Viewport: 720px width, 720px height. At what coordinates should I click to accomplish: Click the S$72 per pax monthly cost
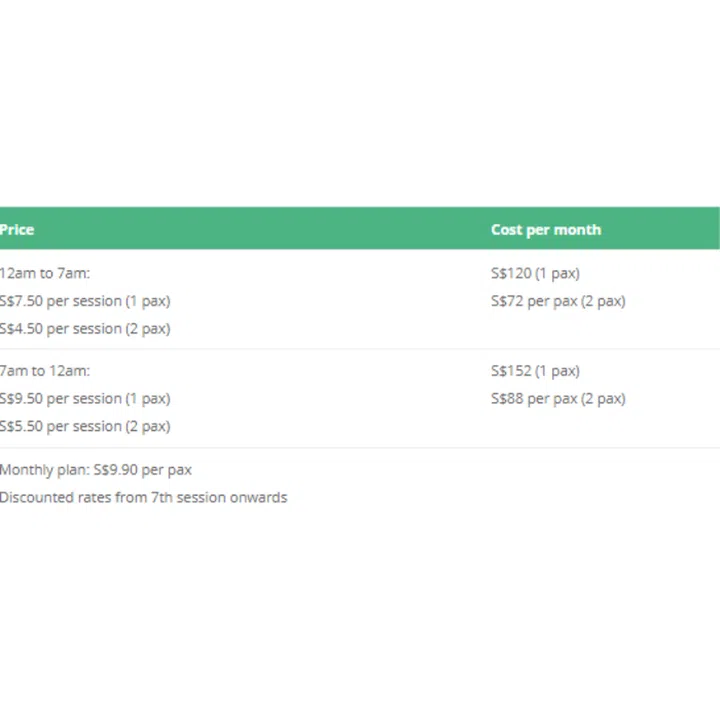pos(557,301)
